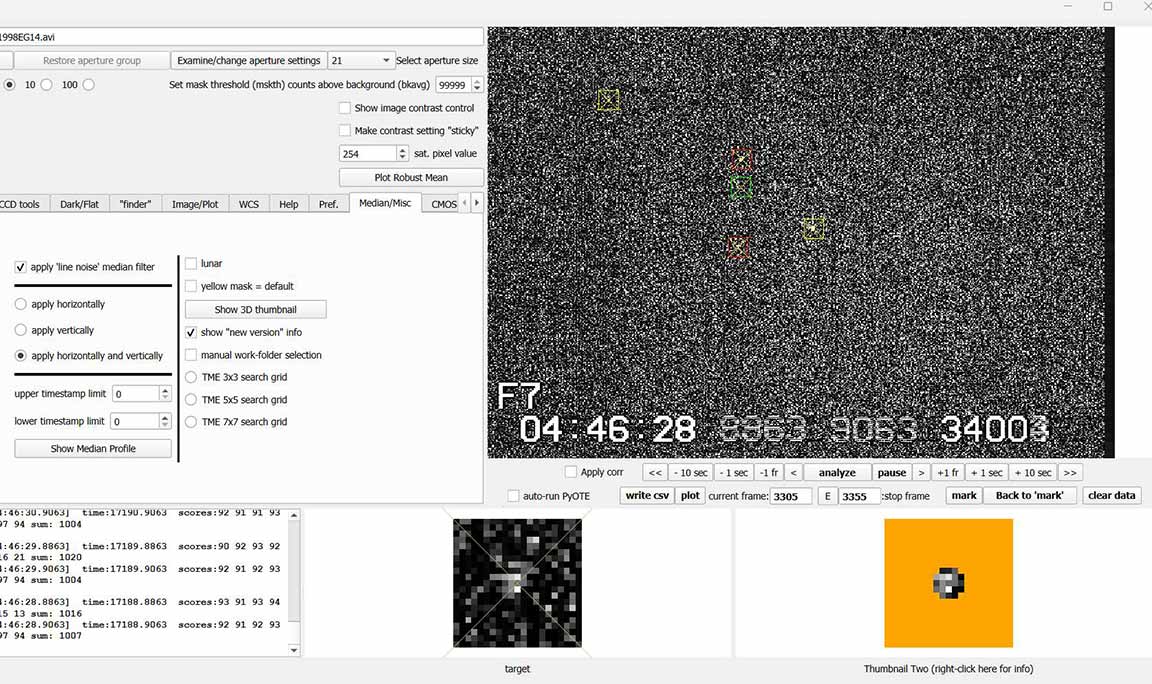Click the Restore aperture group button
1152x684 pixels.
coord(91,60)
